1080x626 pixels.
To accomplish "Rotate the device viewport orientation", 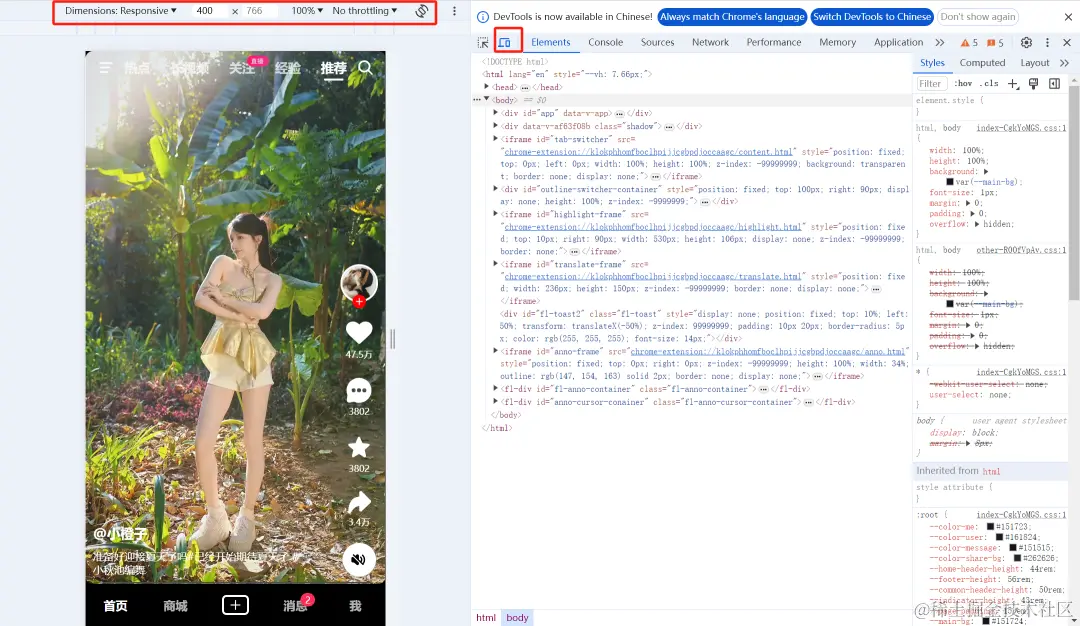I will pyautogui.click(x=422, y=11).
